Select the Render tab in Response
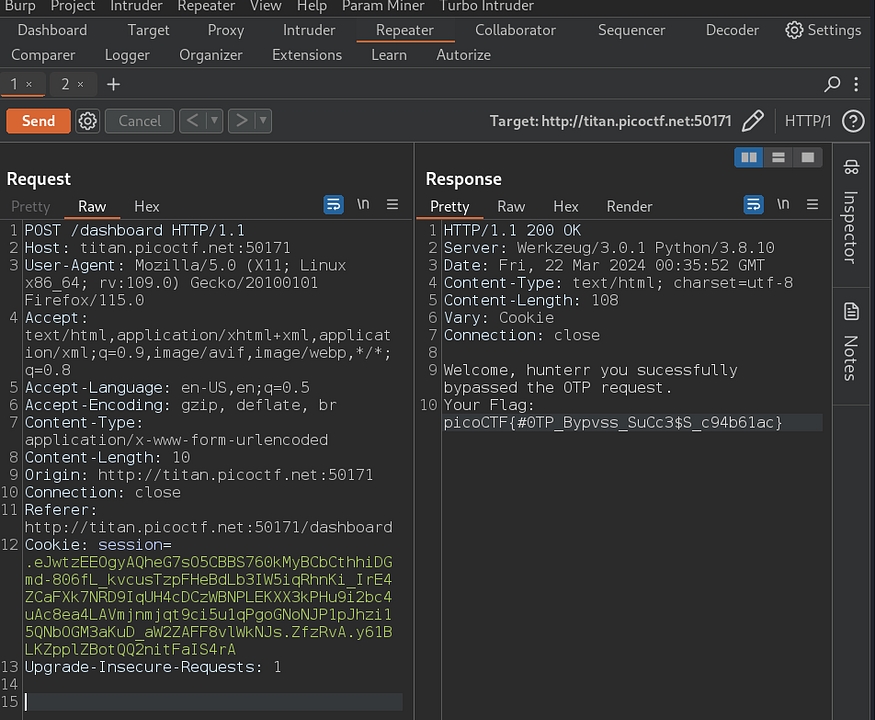The width and height of the screenshot is (875, 720). (629, 206)
